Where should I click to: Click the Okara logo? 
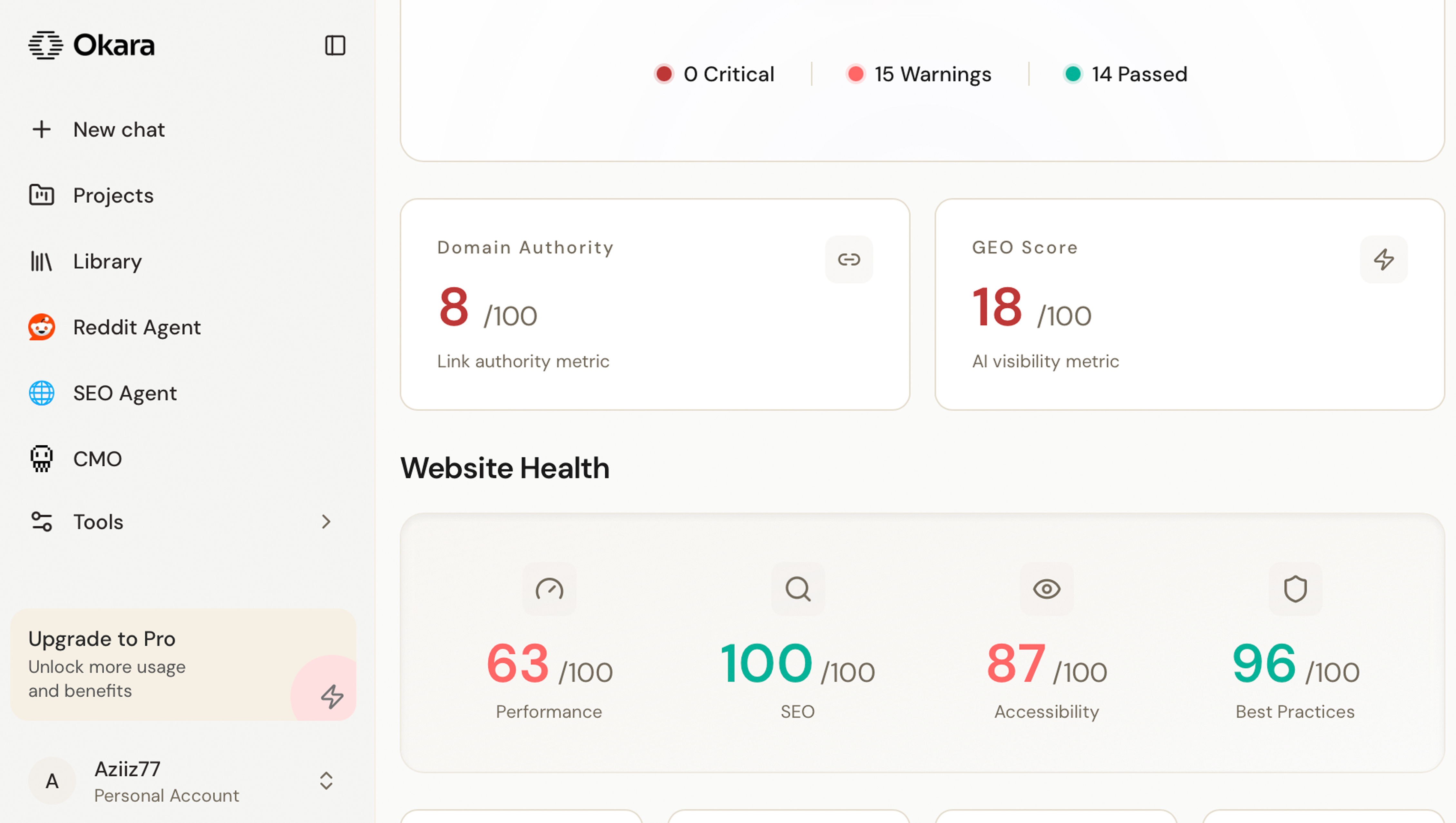coord(92,45)
